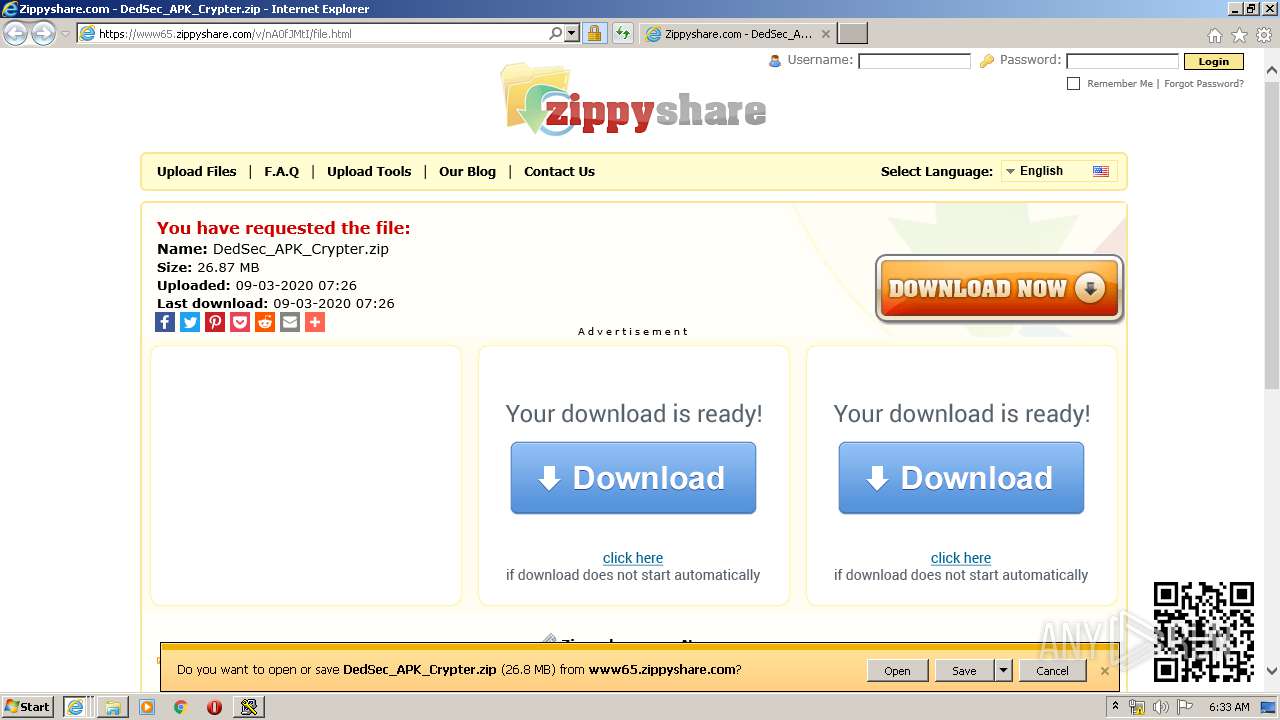Click Forgot Password link

pyautogui.click(x=1204, y=84)
